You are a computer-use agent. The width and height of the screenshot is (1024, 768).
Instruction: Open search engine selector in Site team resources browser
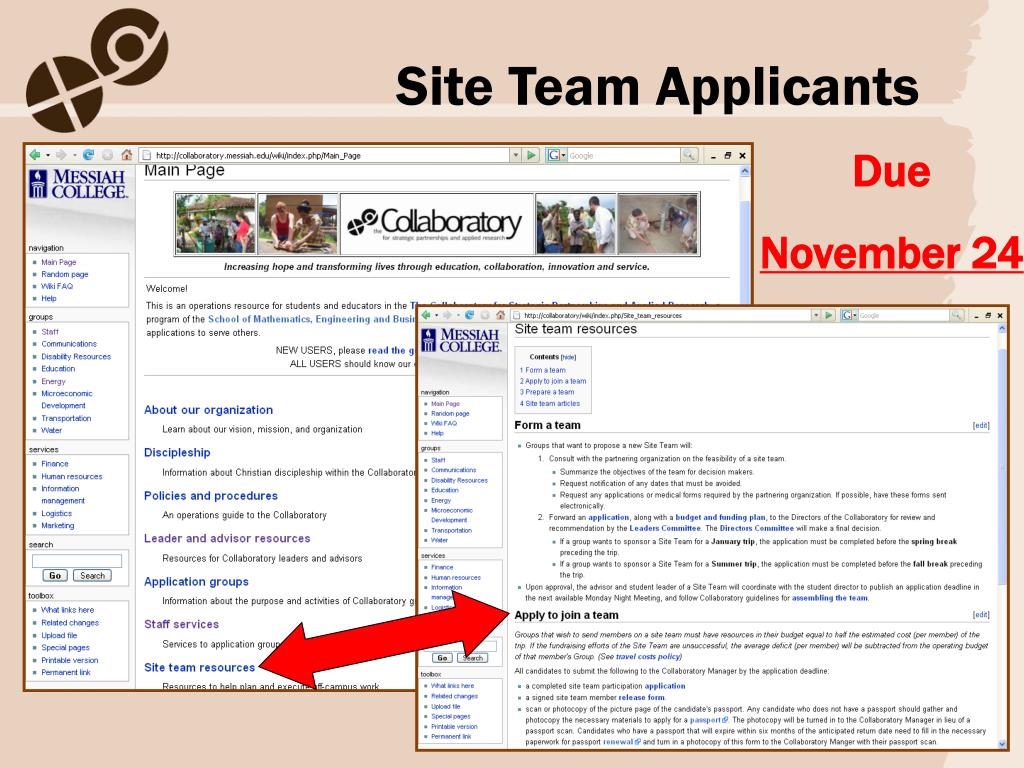pos(849,315)
